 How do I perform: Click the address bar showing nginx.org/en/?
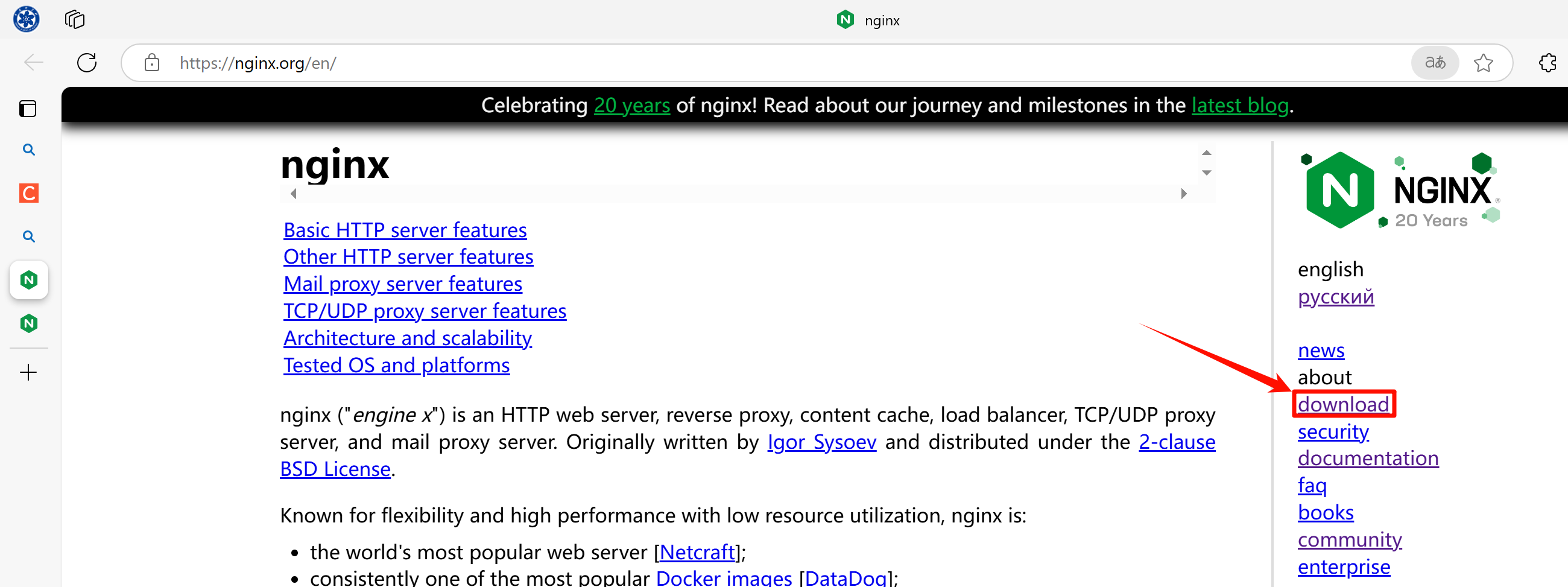730,63
